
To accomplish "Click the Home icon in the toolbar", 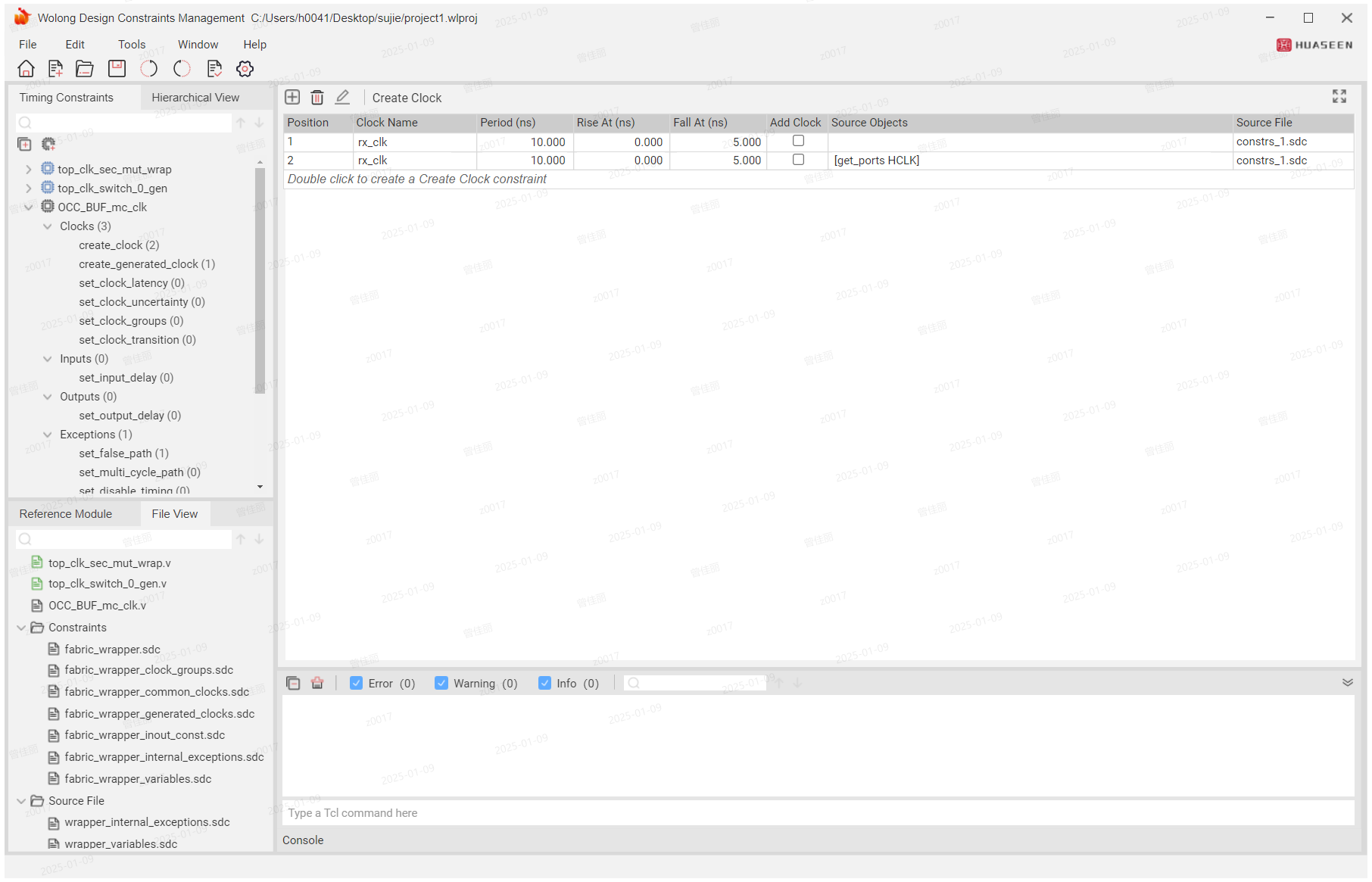I will pyautogui.click(x=26, y=69).
